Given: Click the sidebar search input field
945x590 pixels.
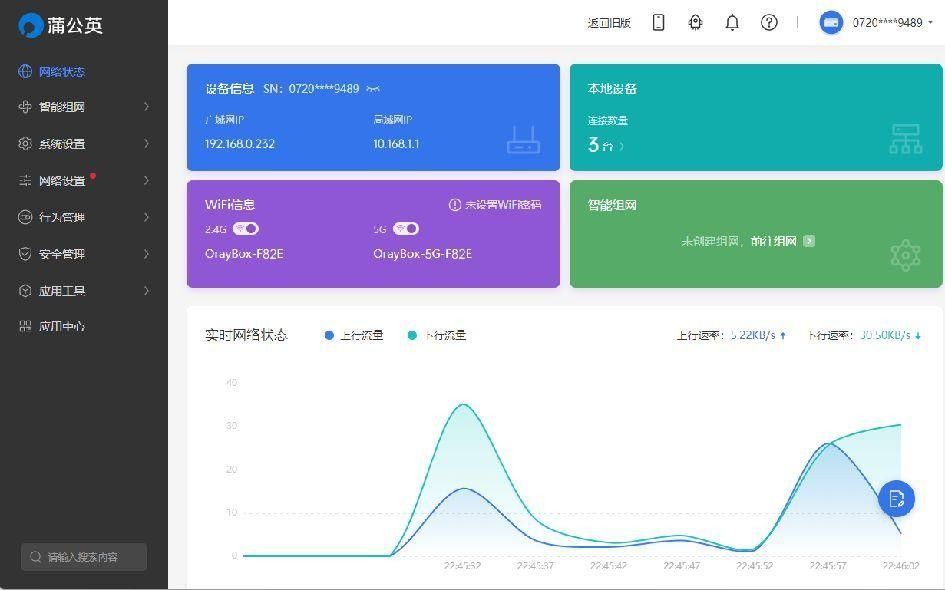Looking at the screenshot, I should pos(84,557).
